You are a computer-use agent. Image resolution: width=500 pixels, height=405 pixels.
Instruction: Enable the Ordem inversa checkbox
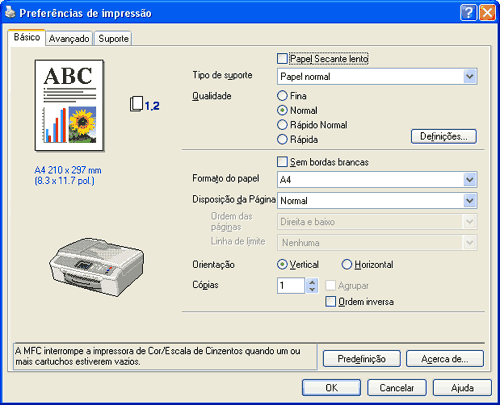(330, 302)
